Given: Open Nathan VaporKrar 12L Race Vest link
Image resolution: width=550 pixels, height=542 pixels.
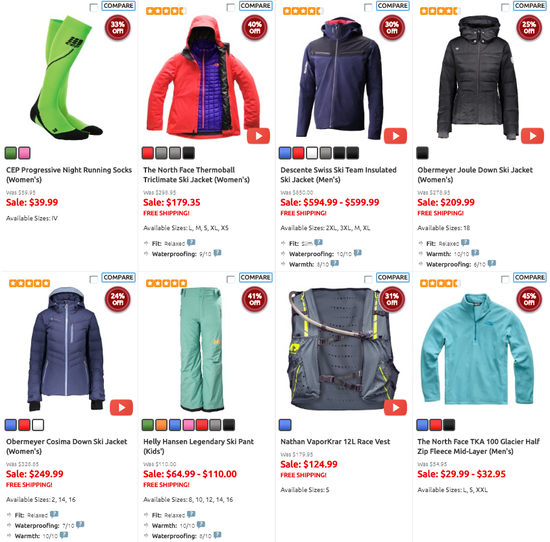Looking at the screenshot, I should click(x=335, y=442).
